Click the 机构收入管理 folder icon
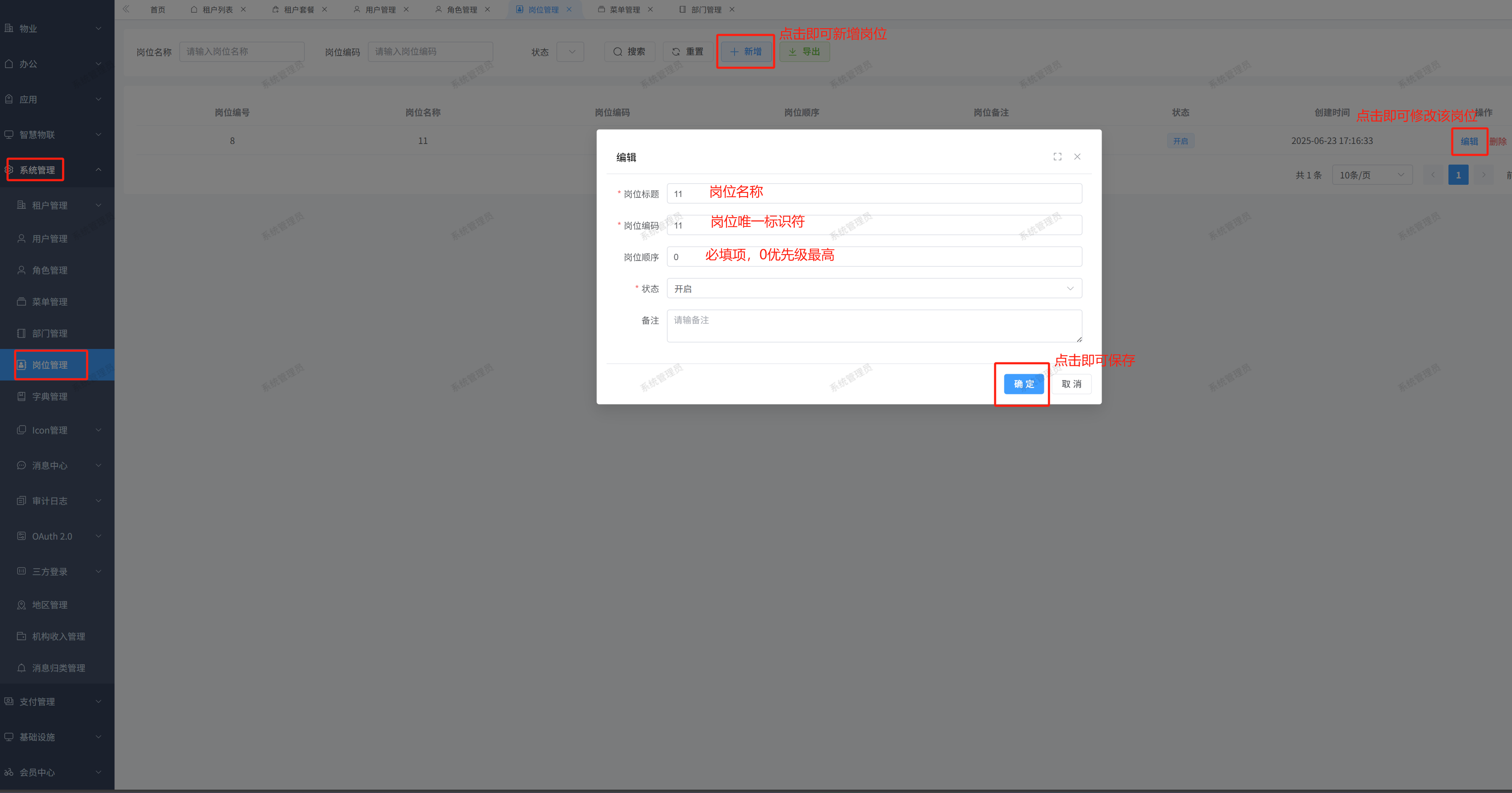 22,636
